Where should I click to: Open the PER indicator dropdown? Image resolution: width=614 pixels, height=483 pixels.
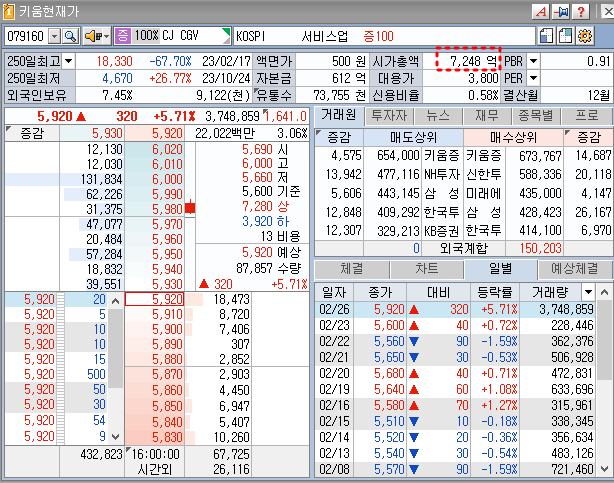tap(533, 78)
